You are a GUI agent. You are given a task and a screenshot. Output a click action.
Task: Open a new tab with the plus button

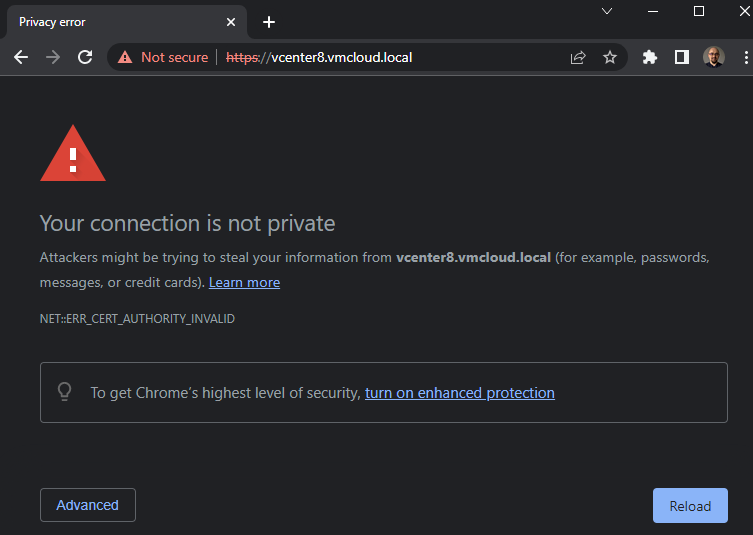point(269,22)
